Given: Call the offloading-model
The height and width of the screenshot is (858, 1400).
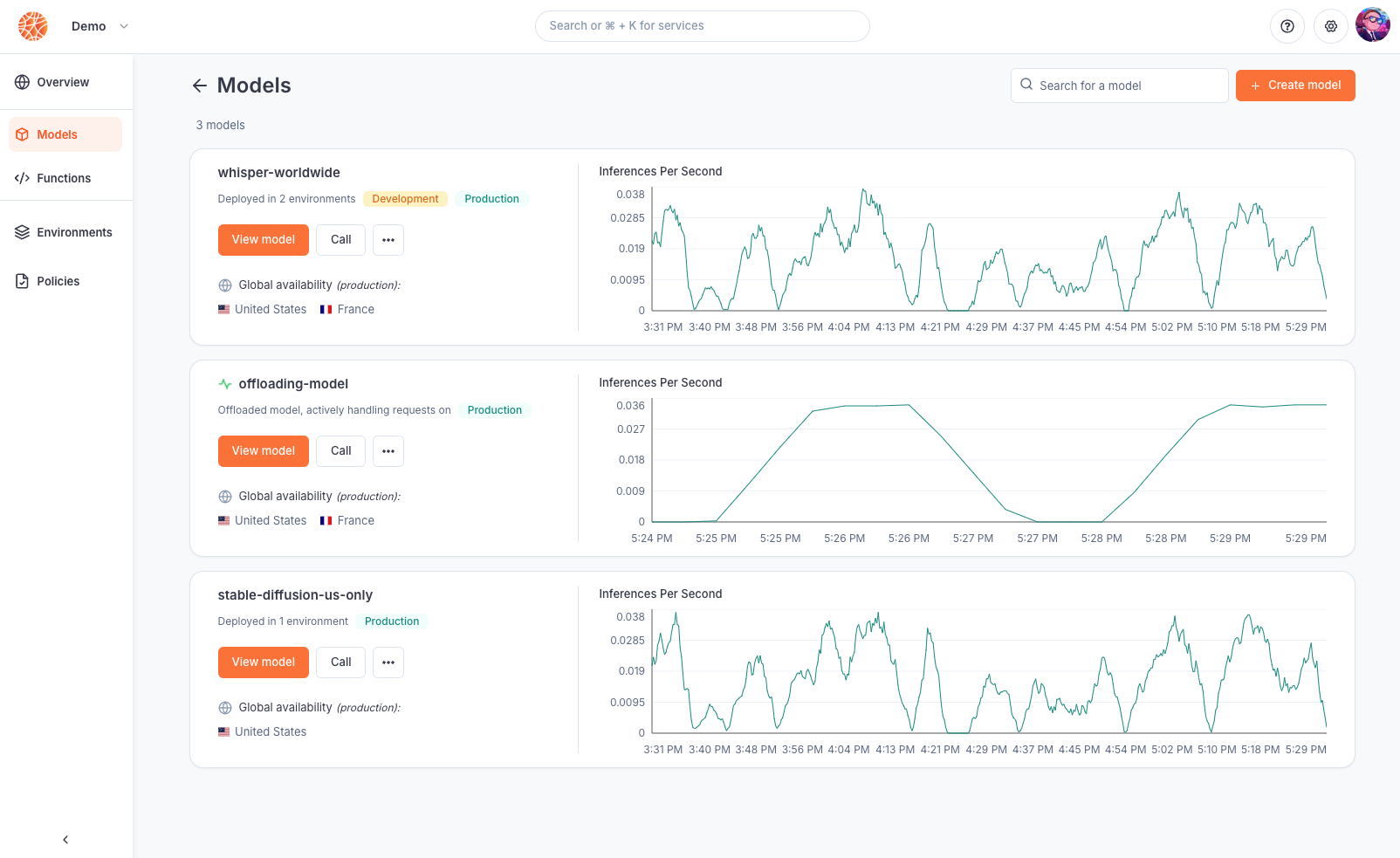Looking at the screenshot, I should pos(340,451).
